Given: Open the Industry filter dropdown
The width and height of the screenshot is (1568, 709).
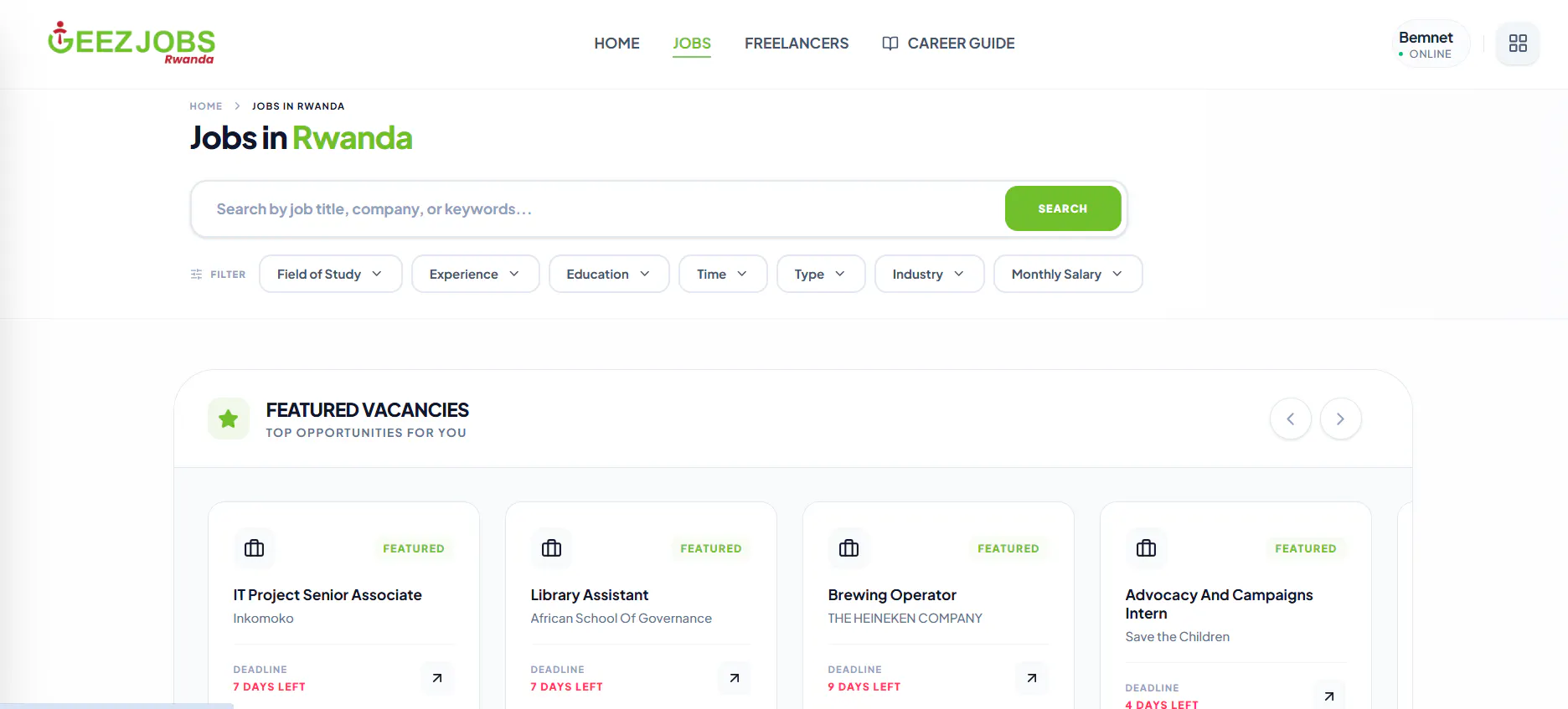Looking at the screenshot, I should (930, 274).
